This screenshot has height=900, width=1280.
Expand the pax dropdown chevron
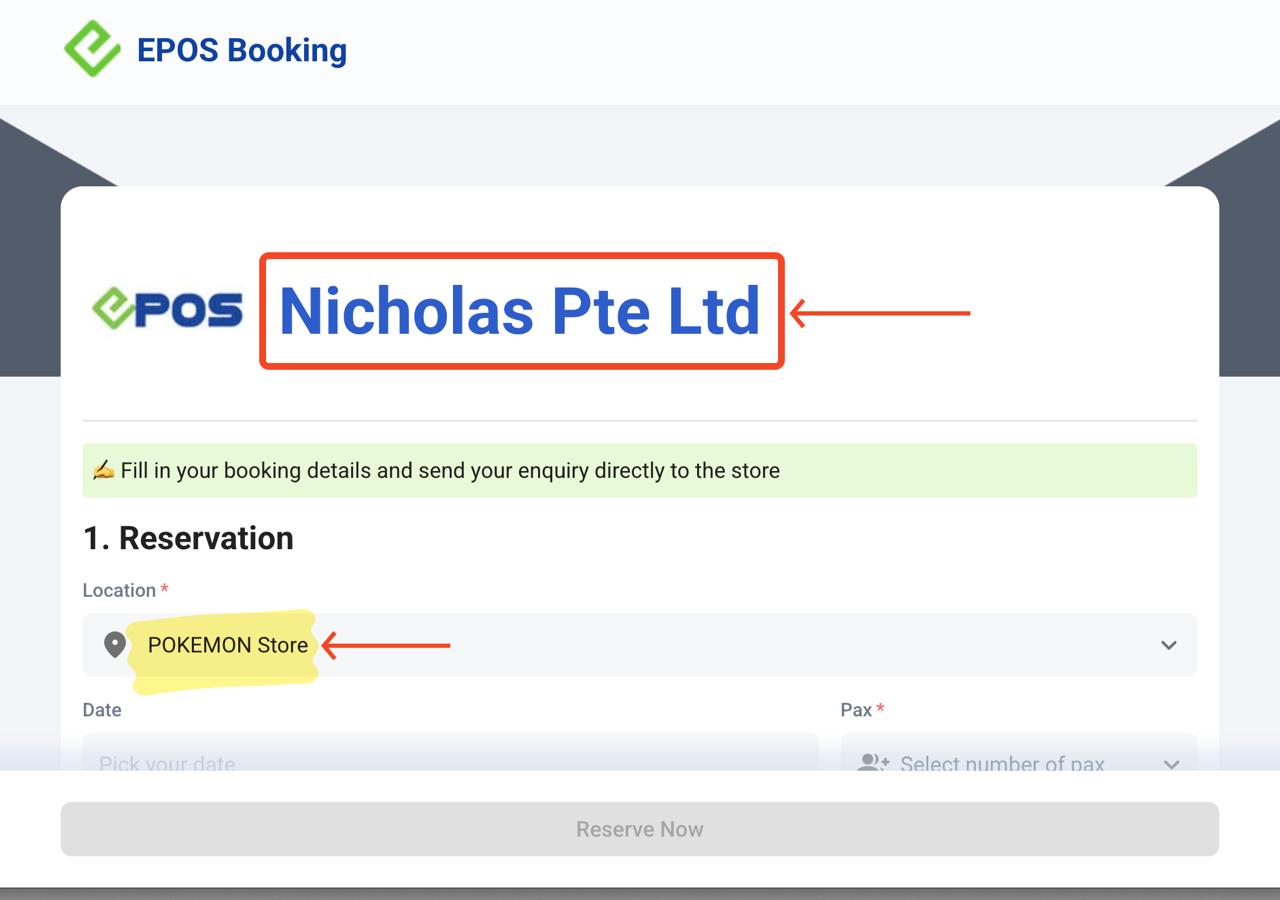1171,764
